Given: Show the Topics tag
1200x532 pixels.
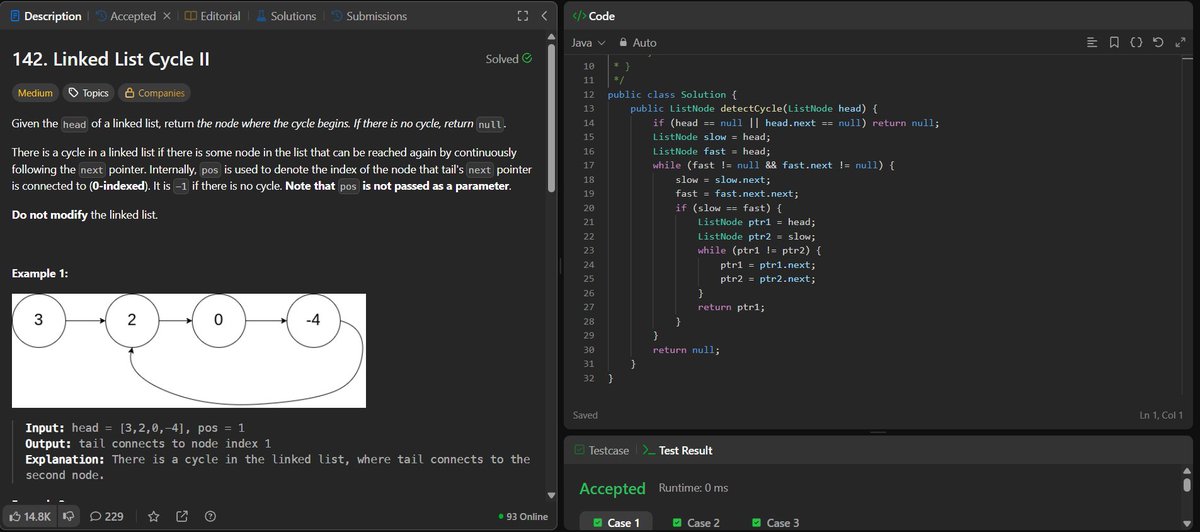Looking at the screenshot, I should tap(88, 93).
